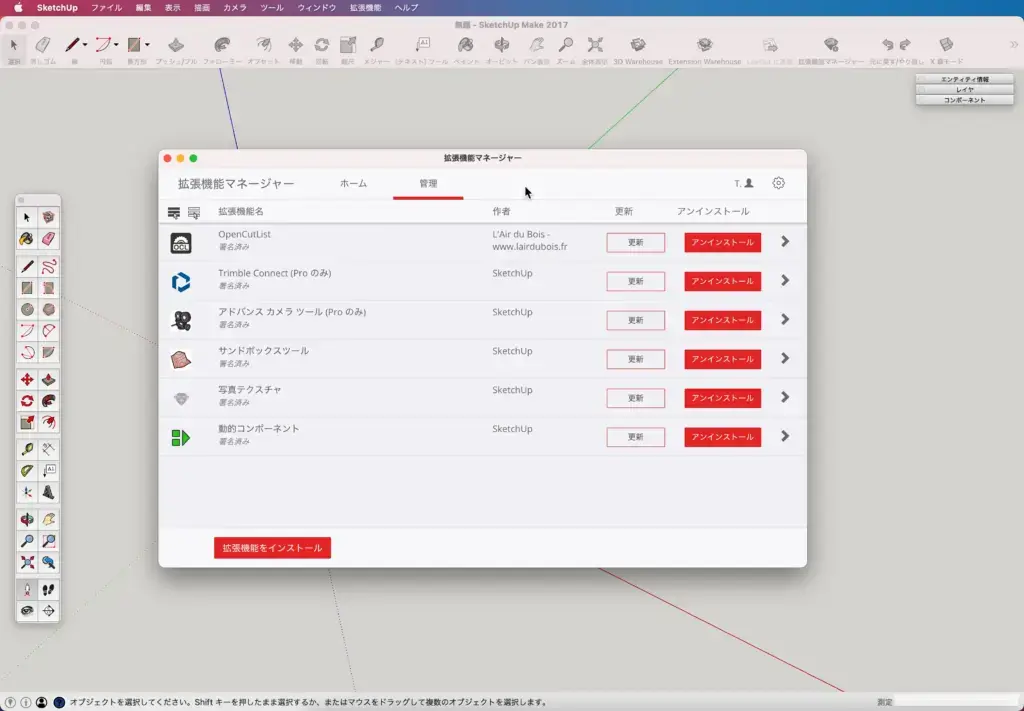Activate the Section Plane tool
Image resolution: width=1024 pixels, height=711 pixels.
pos(48,611)
